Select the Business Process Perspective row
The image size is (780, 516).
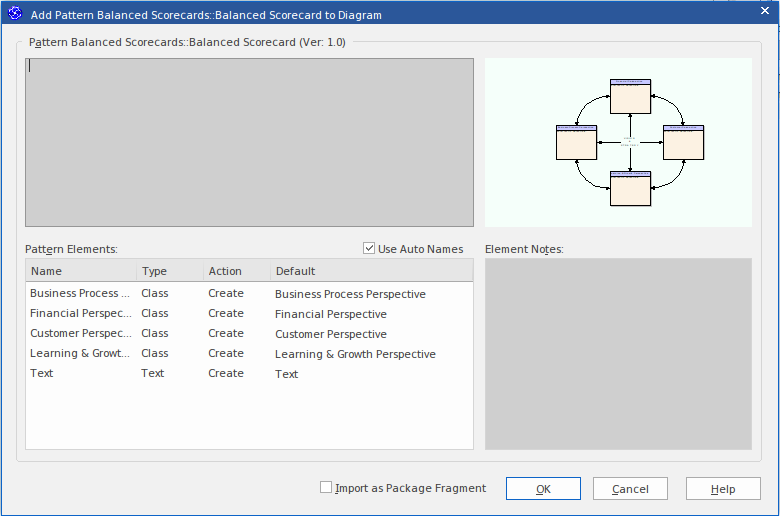(80, 294)
